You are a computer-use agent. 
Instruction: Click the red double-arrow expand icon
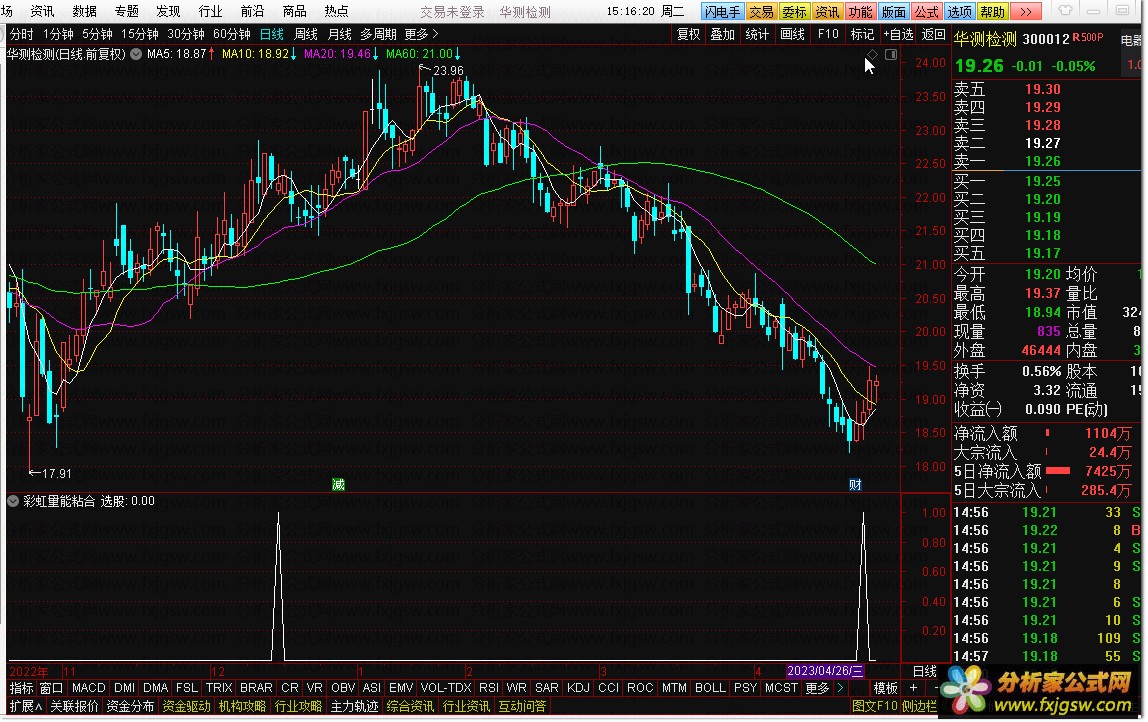point(1026,12)
